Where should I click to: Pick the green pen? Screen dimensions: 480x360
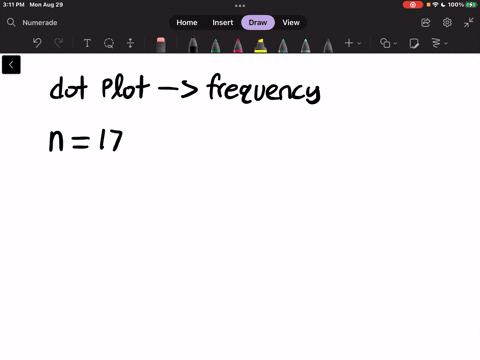pyautogui.click(x=216, y=45)
